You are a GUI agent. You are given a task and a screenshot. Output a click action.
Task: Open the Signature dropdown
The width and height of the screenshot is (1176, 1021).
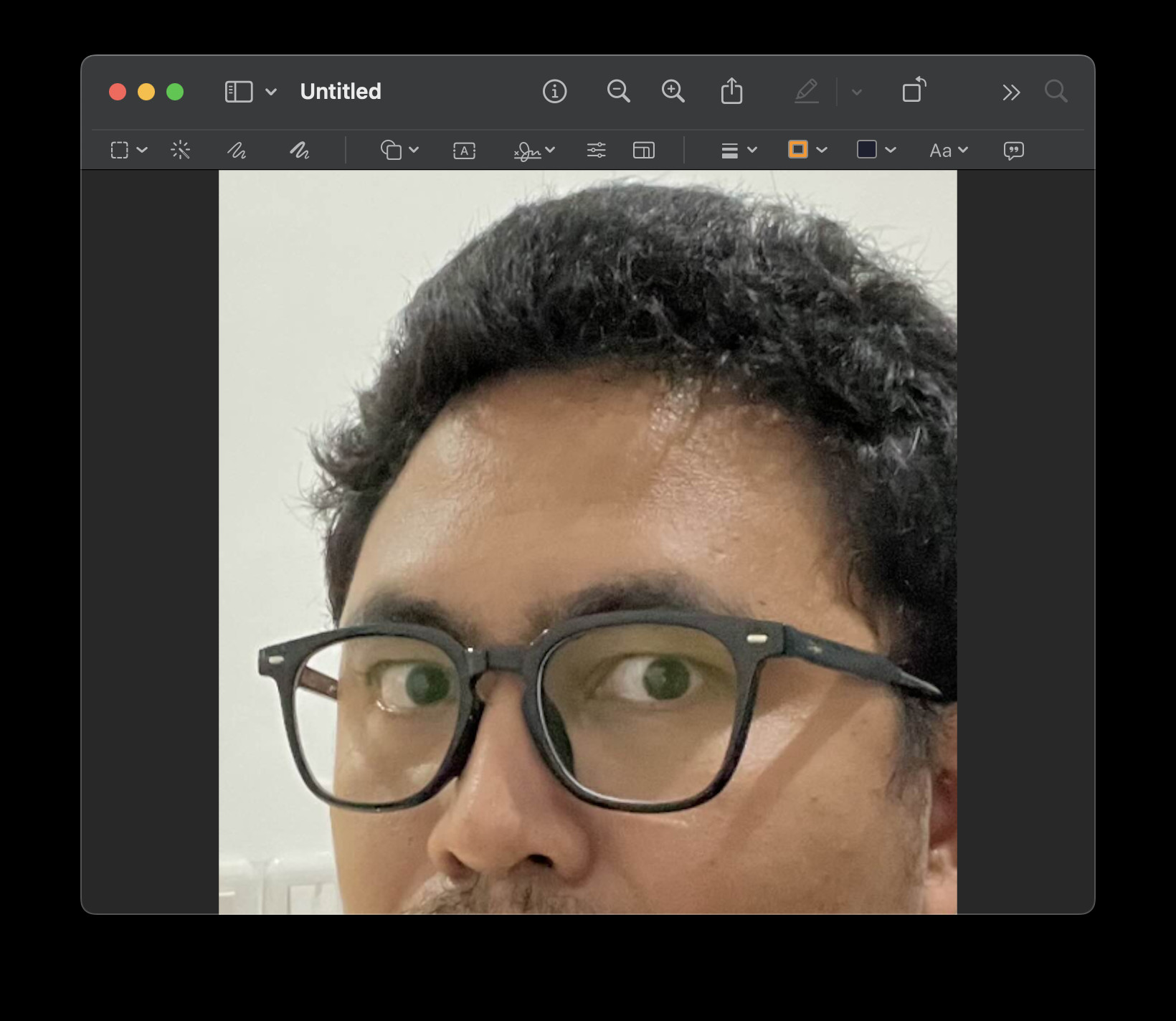[x=534, y=150]
